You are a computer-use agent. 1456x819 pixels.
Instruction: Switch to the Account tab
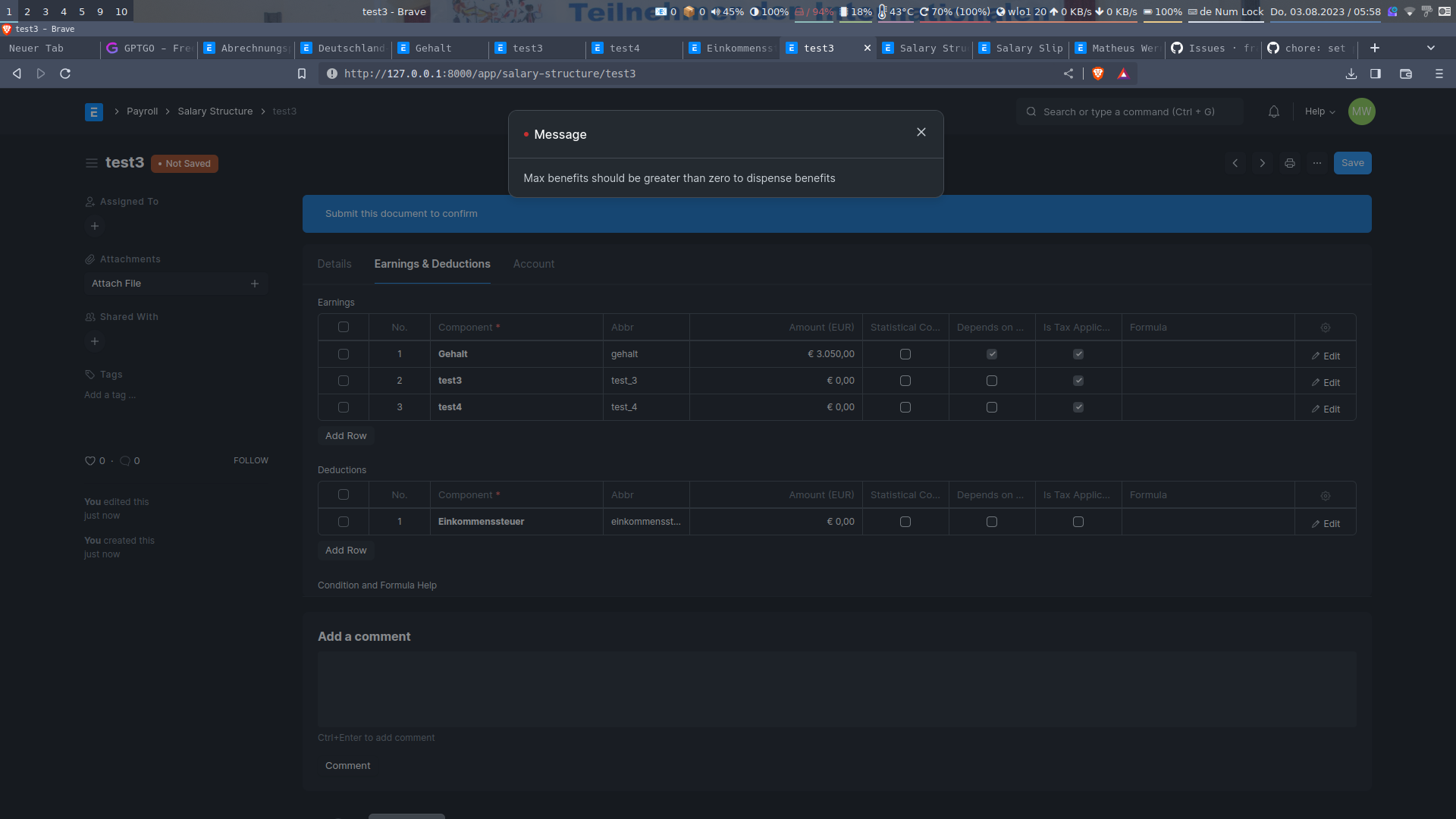pyautogui.click(x=533, y=264)
